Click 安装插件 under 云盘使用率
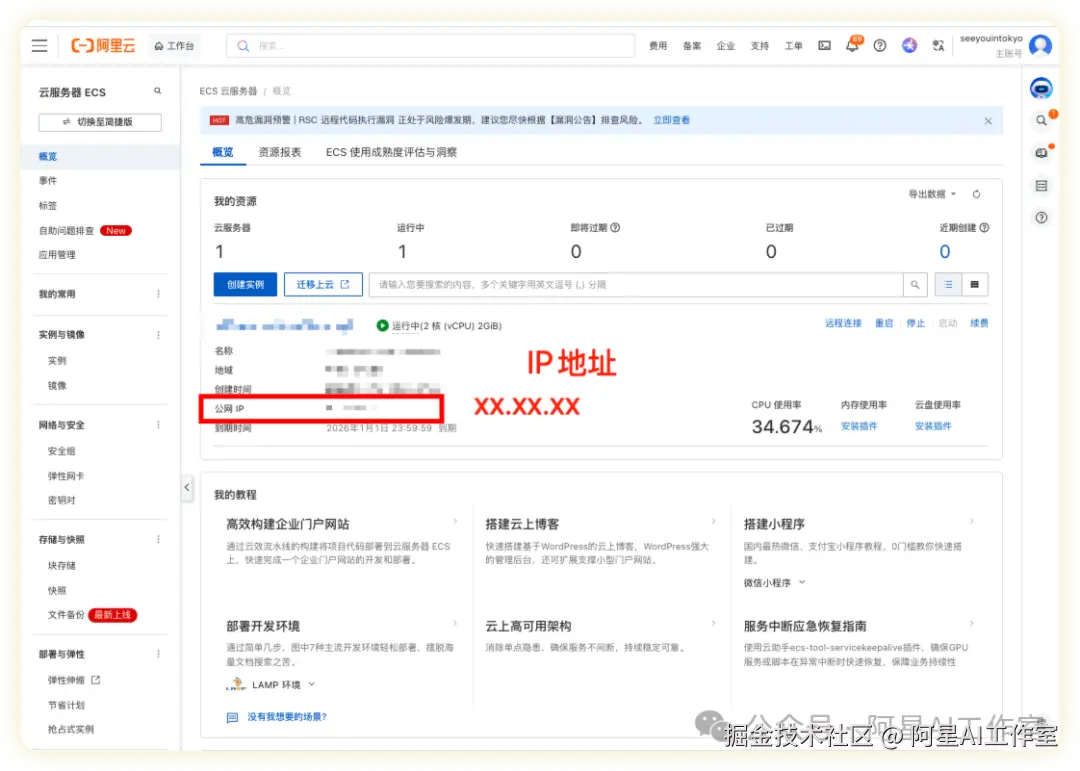 point(933,426)
